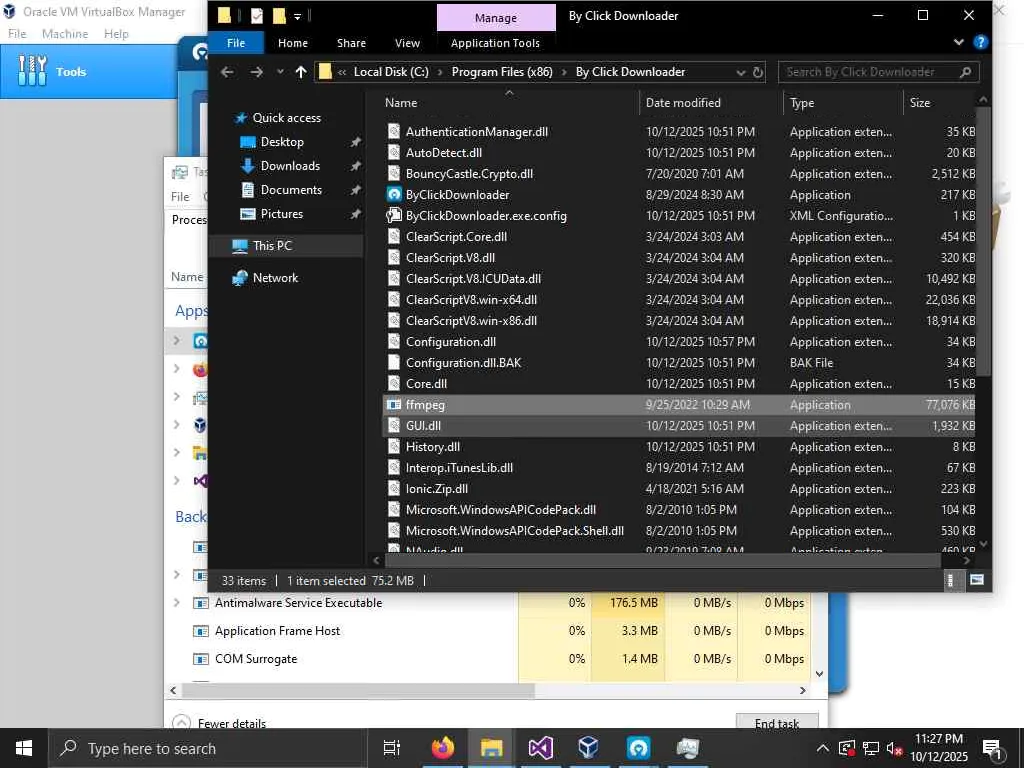The height and width of the screenshot is (768, 1024).
Task: Show hidden system tray icons
Action: click(x=822, y=748)
